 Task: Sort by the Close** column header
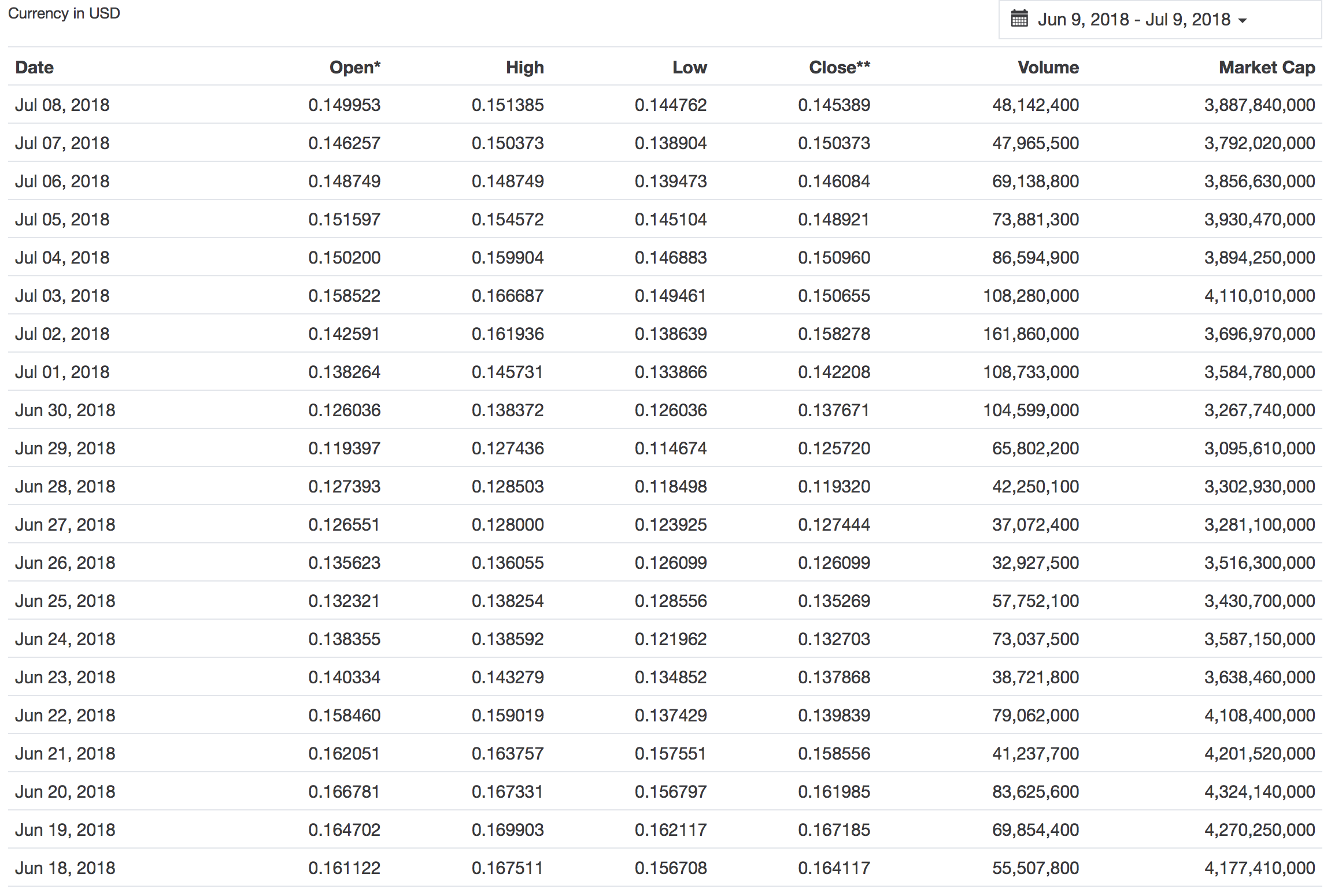839,67
